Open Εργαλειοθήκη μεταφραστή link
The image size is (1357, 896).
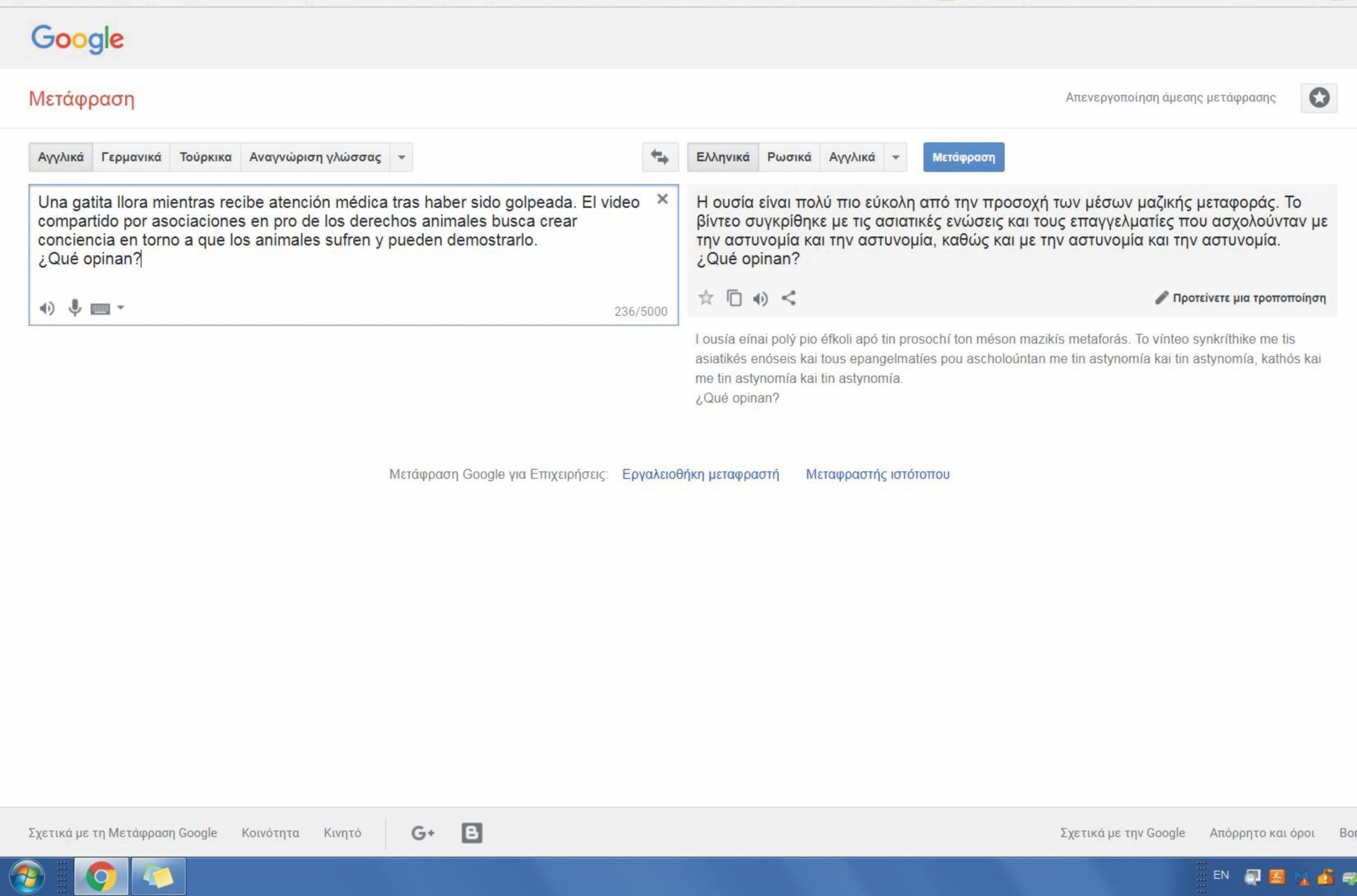(x=700, y=474)
